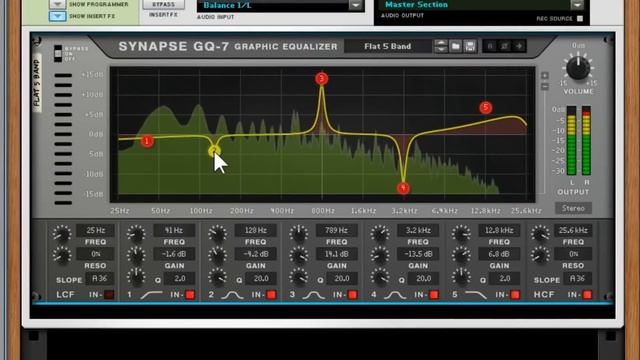Click band 4 Q knob
This screenshot has height=360, width=640.
[x=380, y=278]
